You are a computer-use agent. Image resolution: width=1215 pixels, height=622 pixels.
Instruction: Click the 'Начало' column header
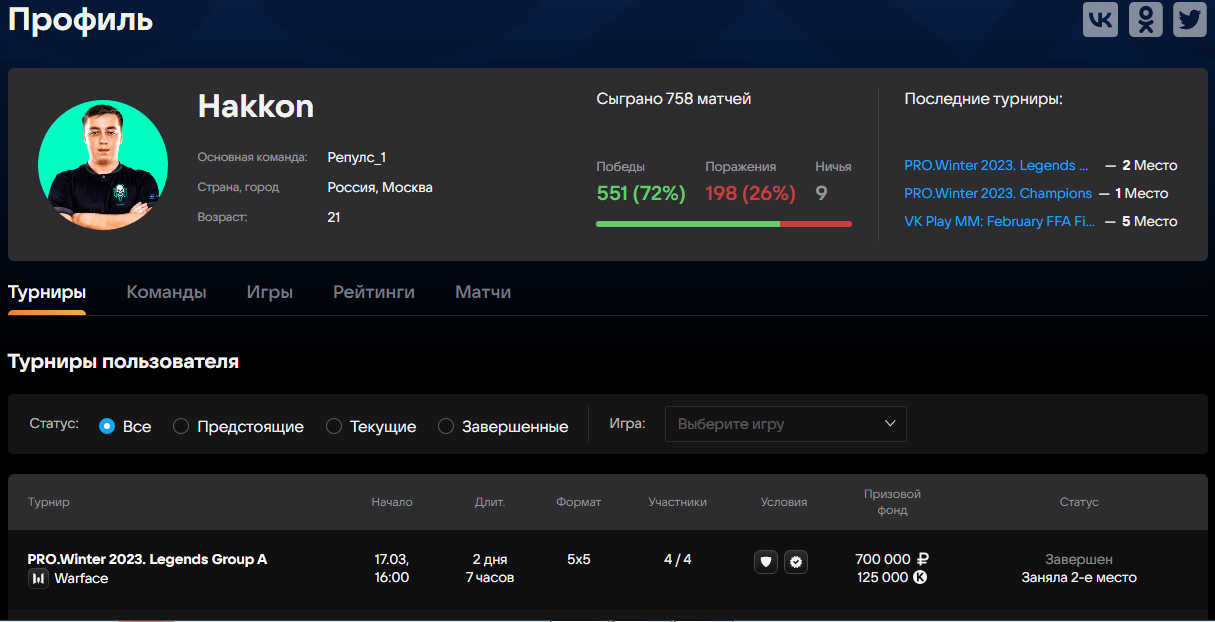coord(392,502)
